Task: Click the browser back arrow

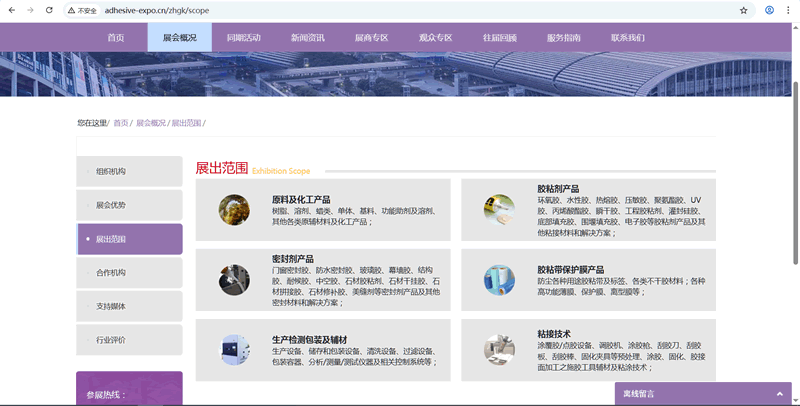Action: pos(10,10)
